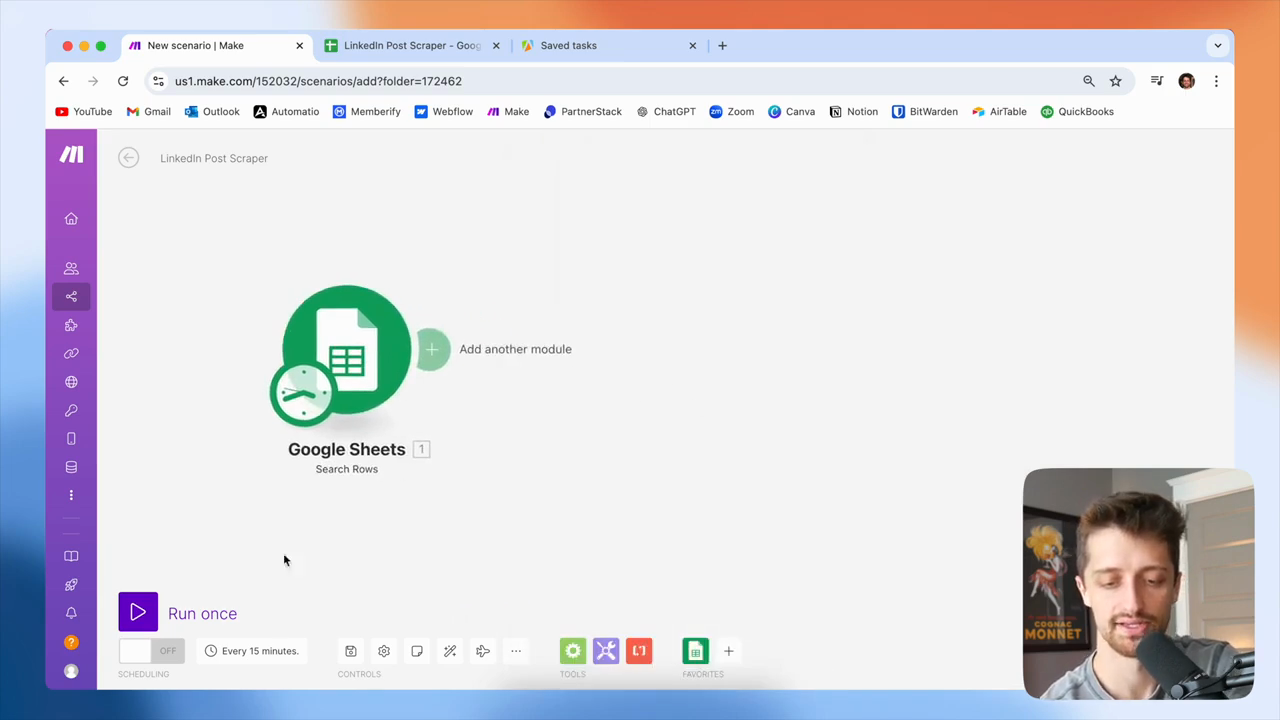
Task: Open Resource hub book icon
Action: click(x=71, y=556)
